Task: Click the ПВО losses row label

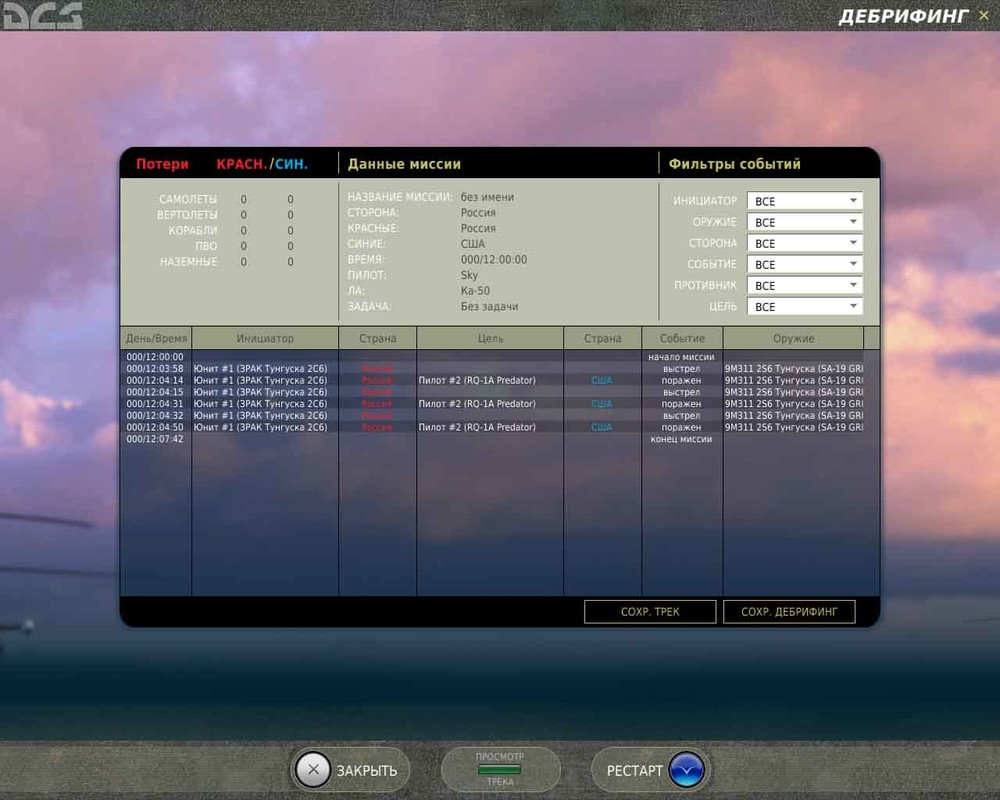Action: 206,246
